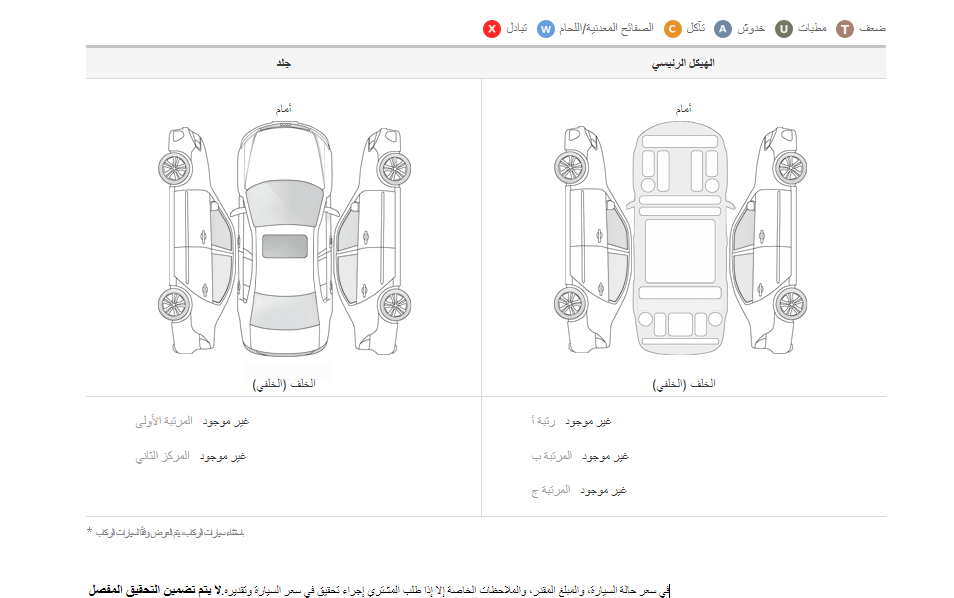The width and height of the screenshot is (954, 598).
Task: Click the رتبة أ rank label
Action: (546, 422)
